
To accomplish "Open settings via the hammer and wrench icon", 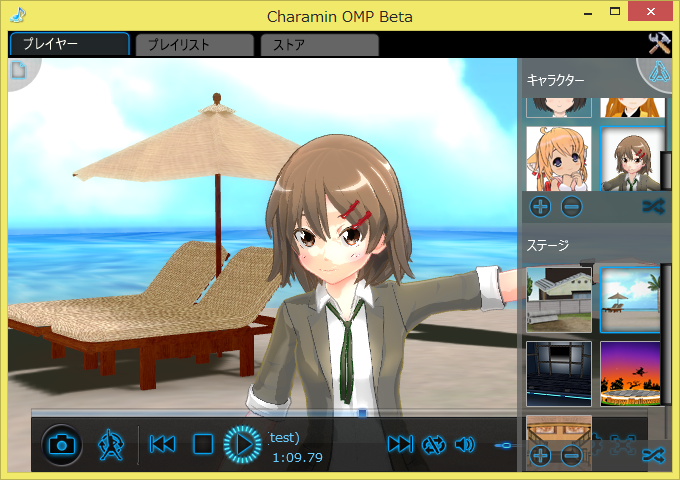I will point(659,43).
